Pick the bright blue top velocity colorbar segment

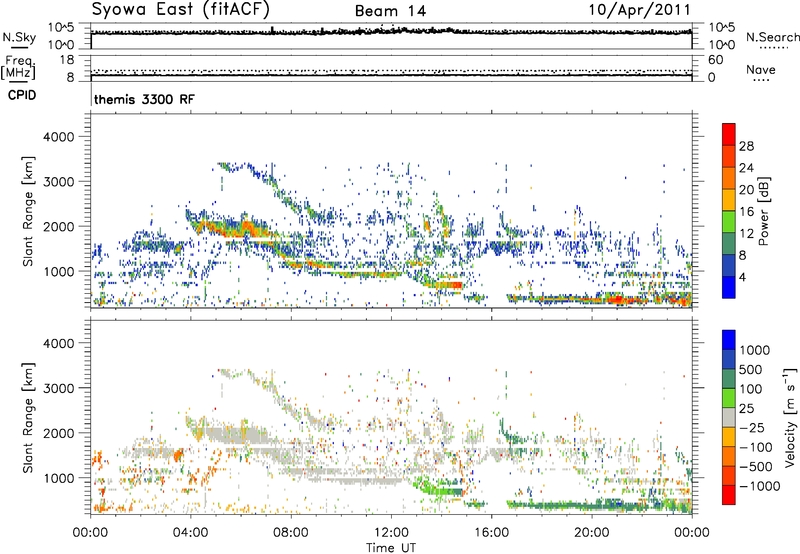[729, 340]
